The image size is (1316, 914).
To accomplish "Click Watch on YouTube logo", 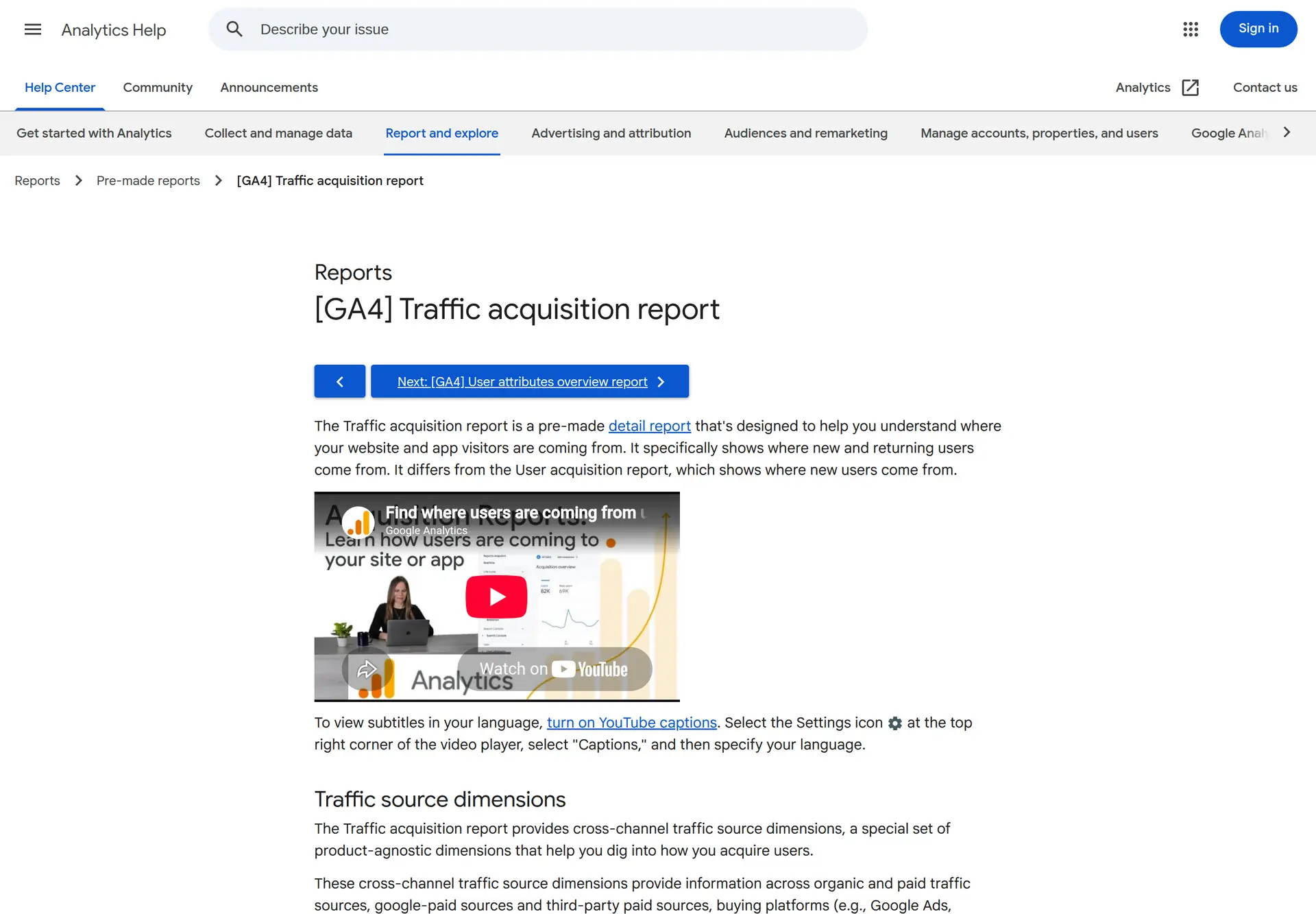I will coord(554,669).
